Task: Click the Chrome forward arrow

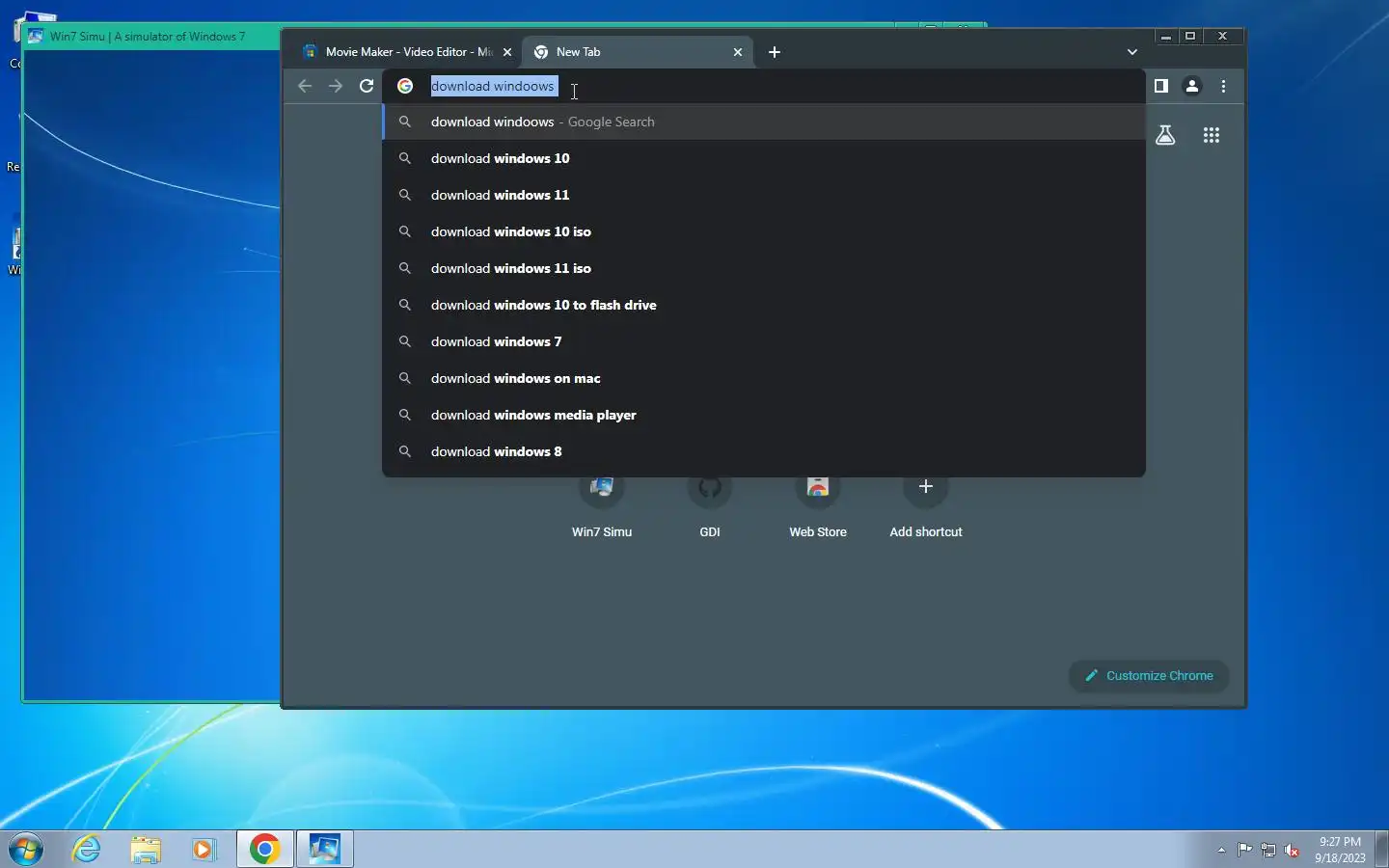Action: (336, 86)
